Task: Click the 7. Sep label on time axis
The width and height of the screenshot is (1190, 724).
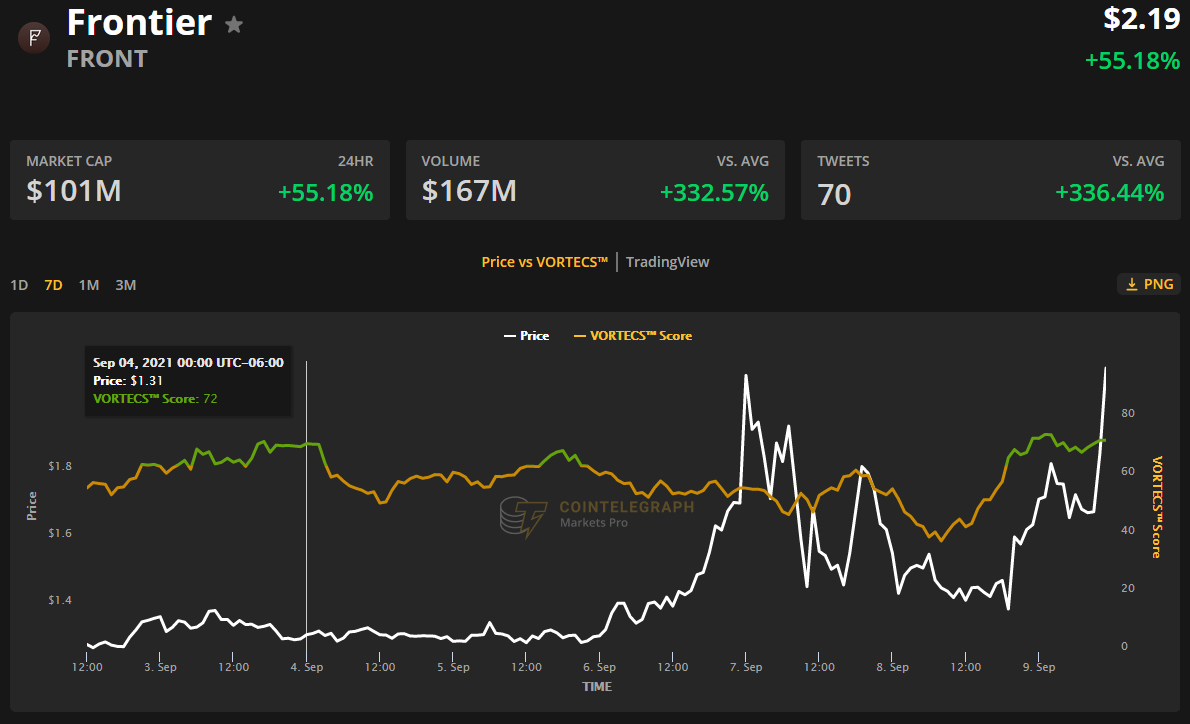Action: [746, 667]
